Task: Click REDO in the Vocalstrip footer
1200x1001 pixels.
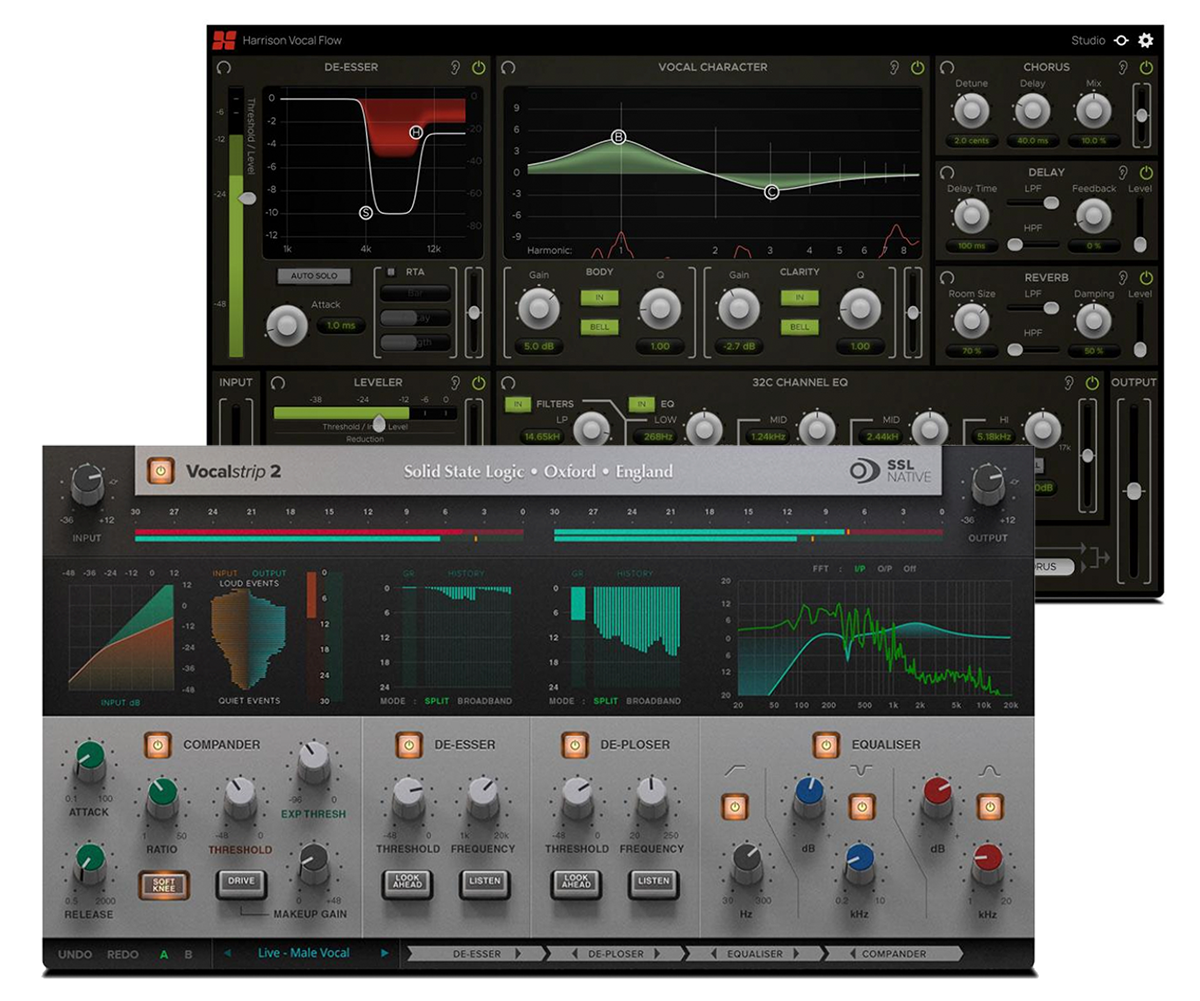Action: point(123,953)
